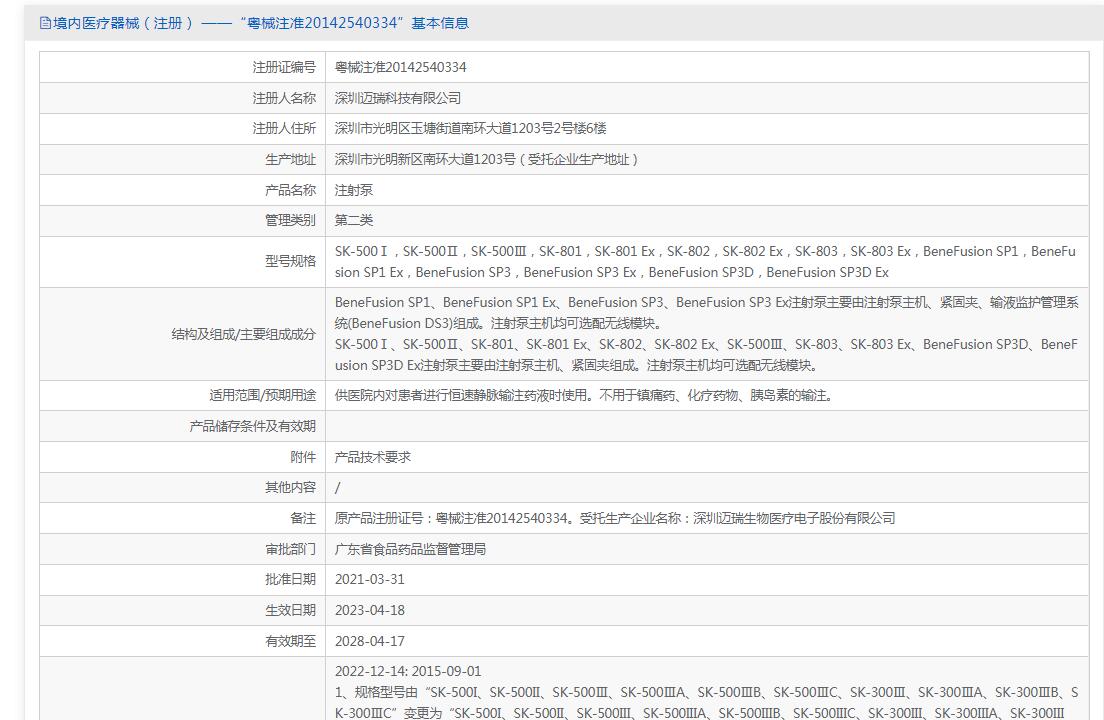Select registration number 粤械注准20142540334 value
This screenshot has height=720, width=1104.
click(401, 68)
